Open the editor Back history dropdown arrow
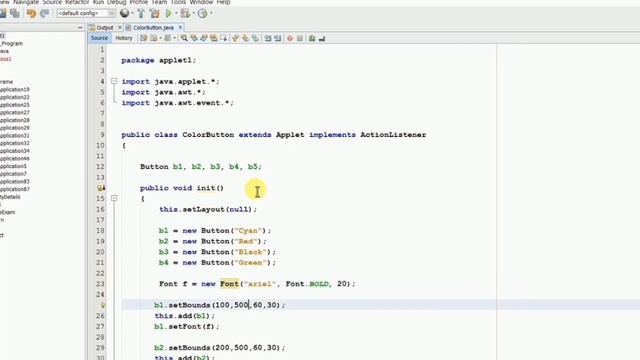Image resolution: width=640 pixels, height=360 pixels. click(x=160, y=38)
